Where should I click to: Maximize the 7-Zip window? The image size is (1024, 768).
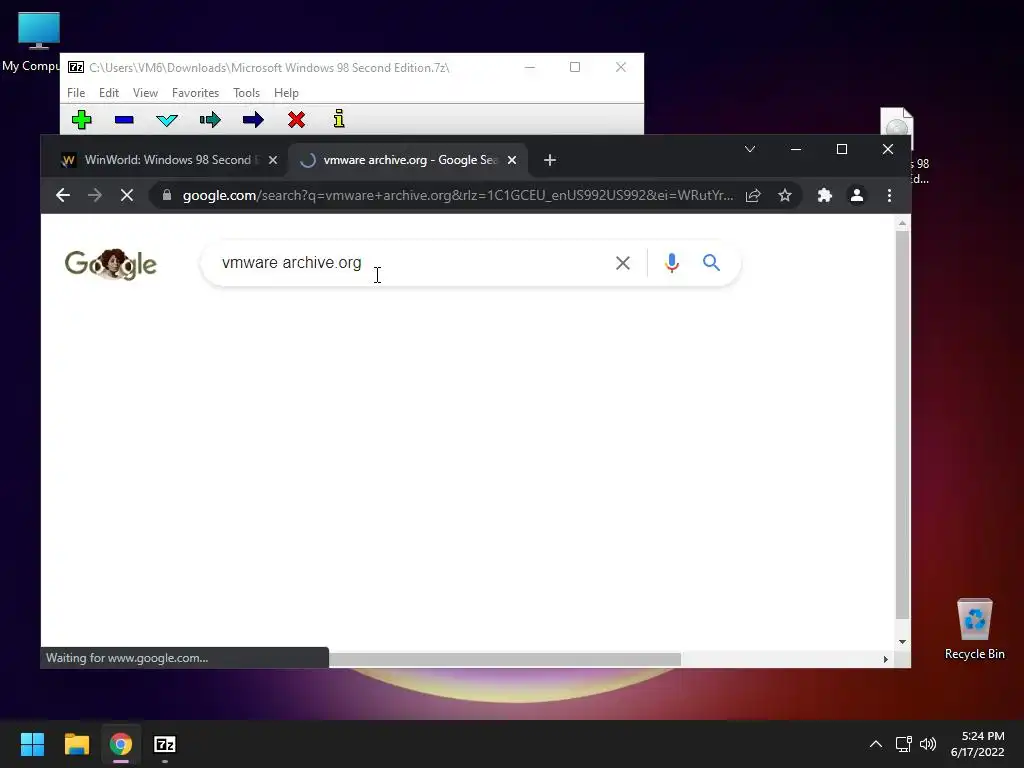[575, 67]
